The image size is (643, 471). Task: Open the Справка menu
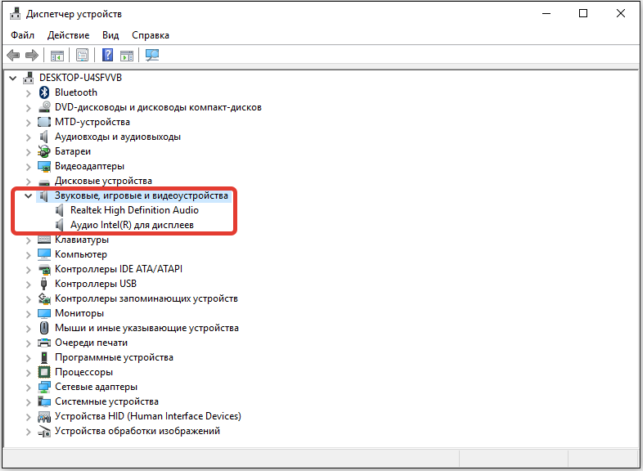tap(150, 35)
